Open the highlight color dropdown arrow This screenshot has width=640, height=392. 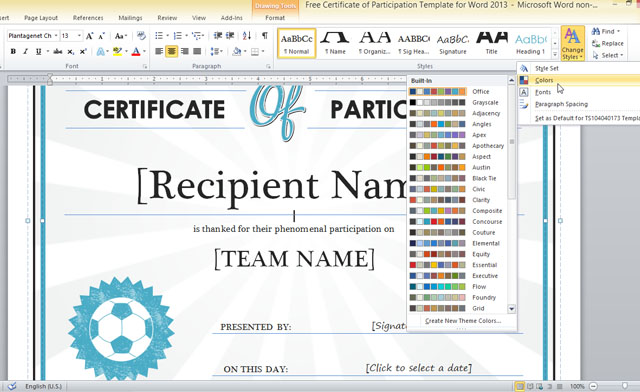coord(126,51)
